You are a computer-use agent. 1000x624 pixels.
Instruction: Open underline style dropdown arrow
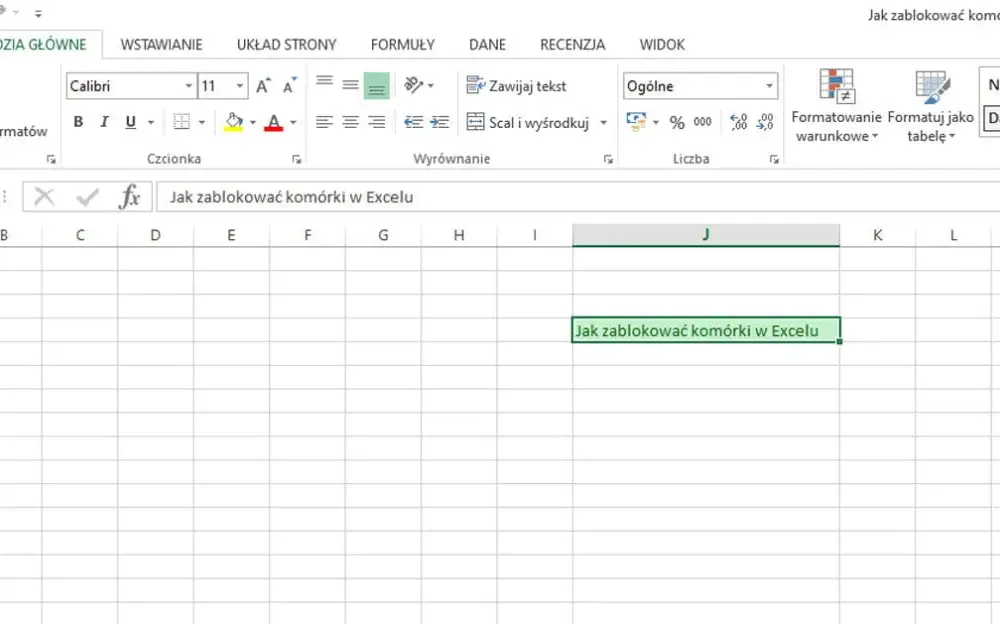(151, 122)
